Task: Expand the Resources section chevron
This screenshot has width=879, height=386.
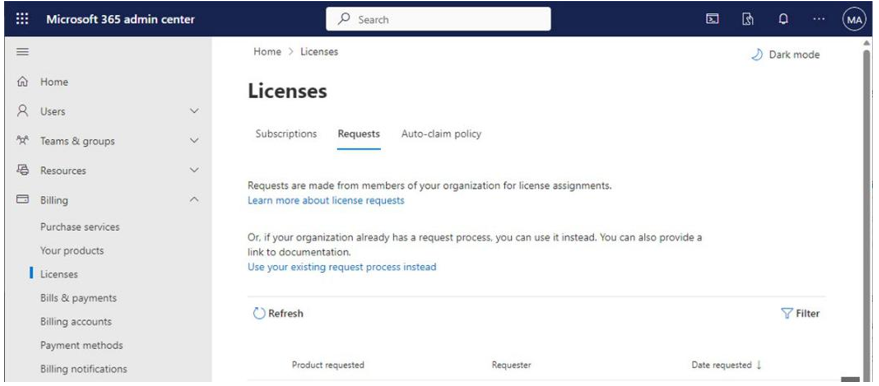Action: pos(195,170)
